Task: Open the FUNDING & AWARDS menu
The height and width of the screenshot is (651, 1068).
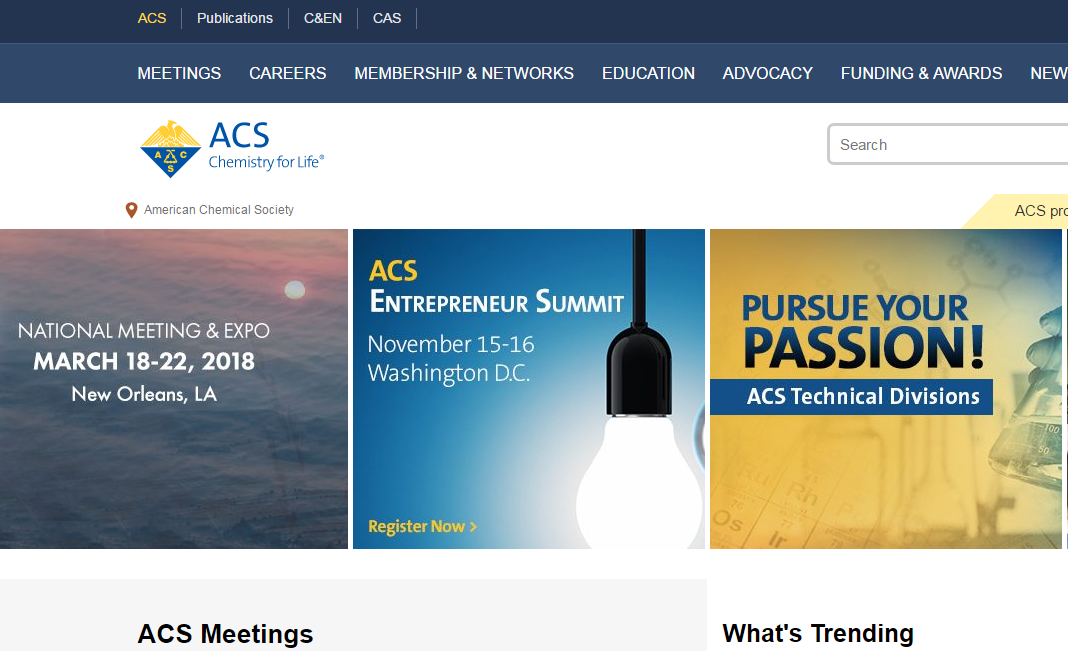Action: coord(922,74)
